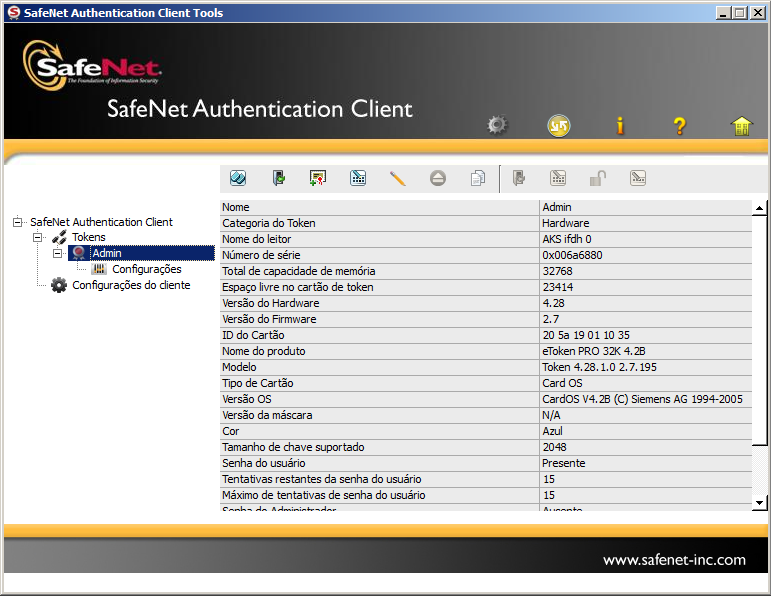Screen dimensions: 771x598
Task: Click the Rename Token pencil icon
Action: (x=397, y=178)
